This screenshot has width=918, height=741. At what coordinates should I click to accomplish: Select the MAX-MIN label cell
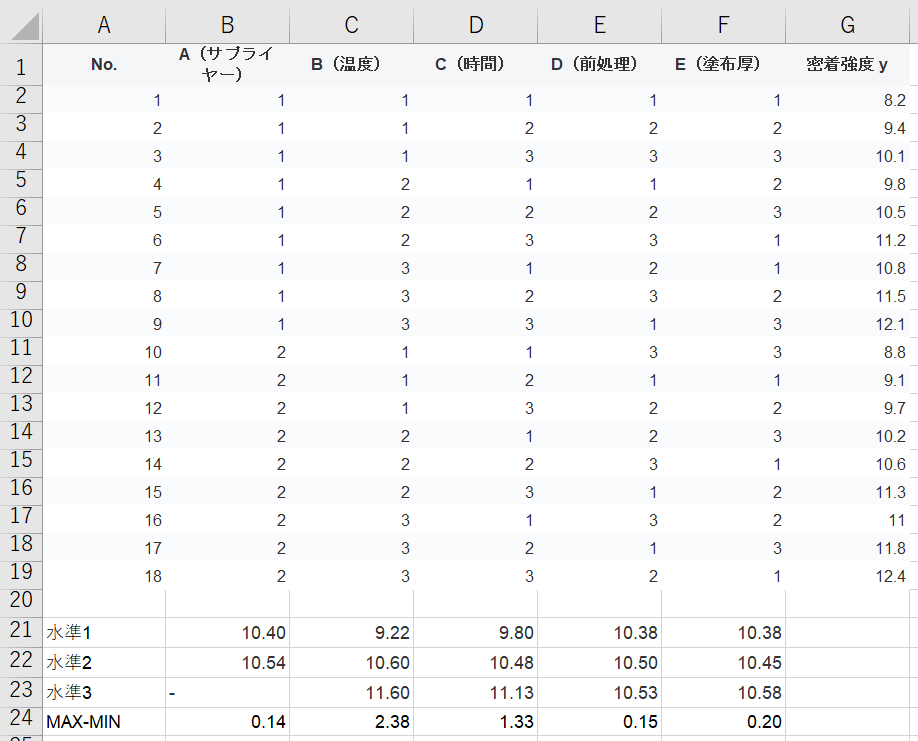104,721
